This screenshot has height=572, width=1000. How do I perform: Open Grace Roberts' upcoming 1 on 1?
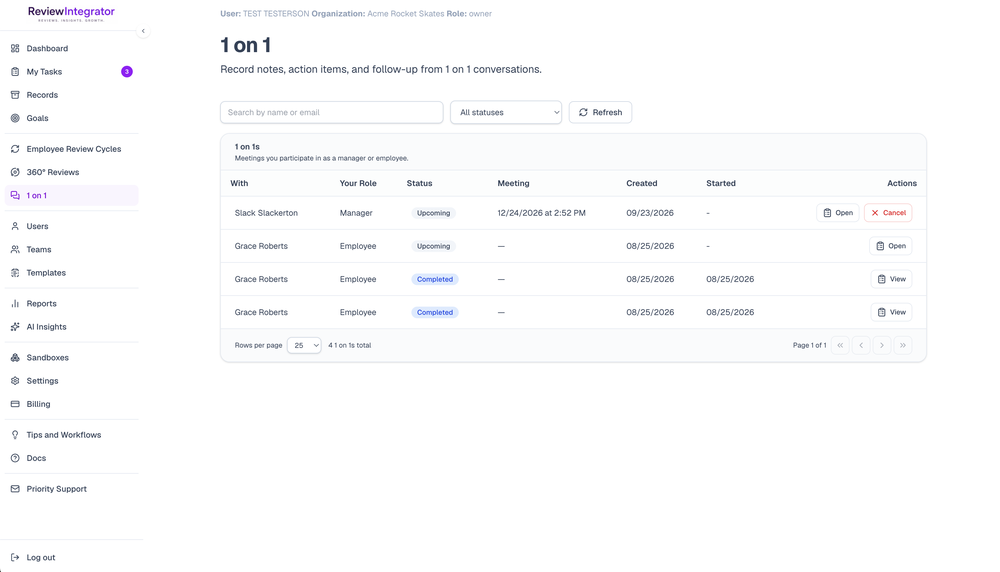point(891,246)
